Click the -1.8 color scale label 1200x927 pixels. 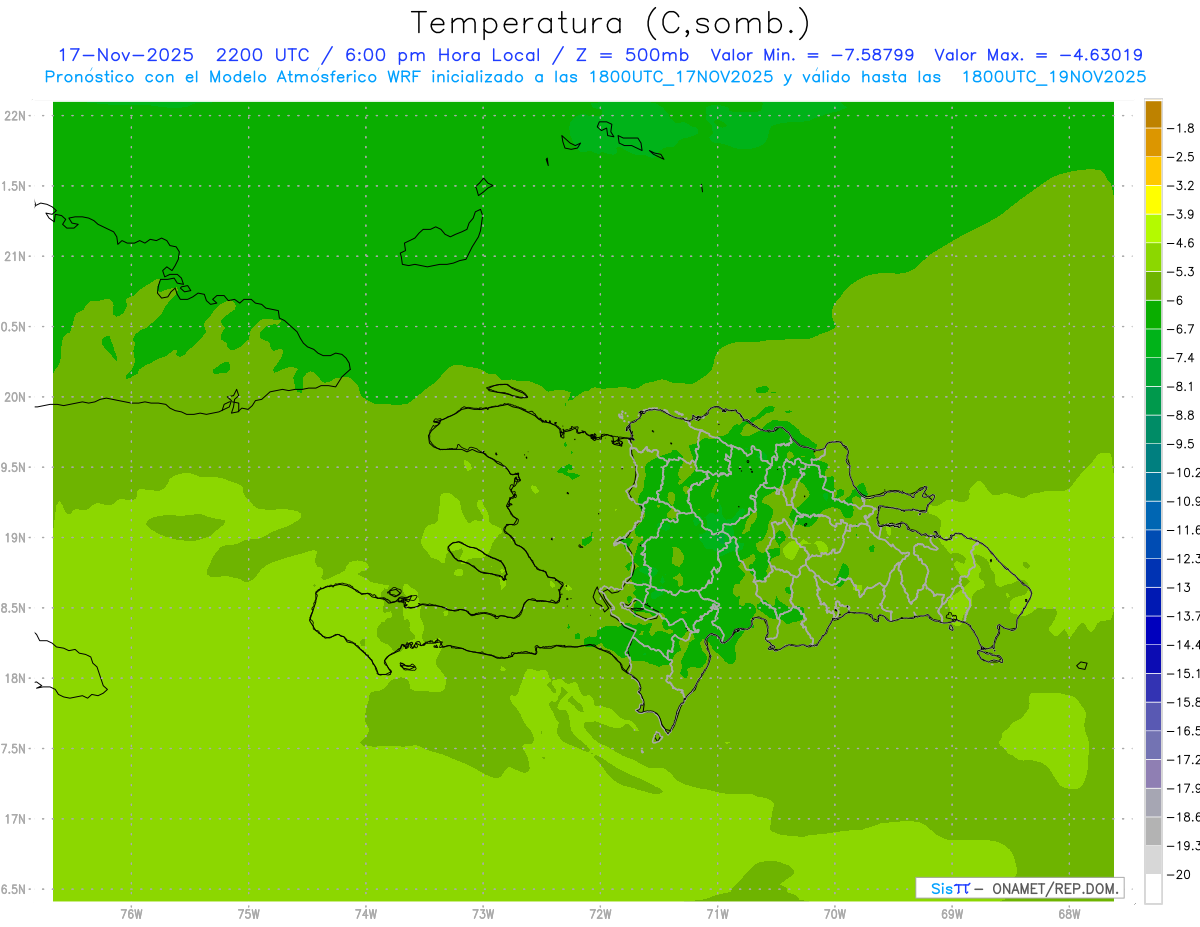point(1181,128)
